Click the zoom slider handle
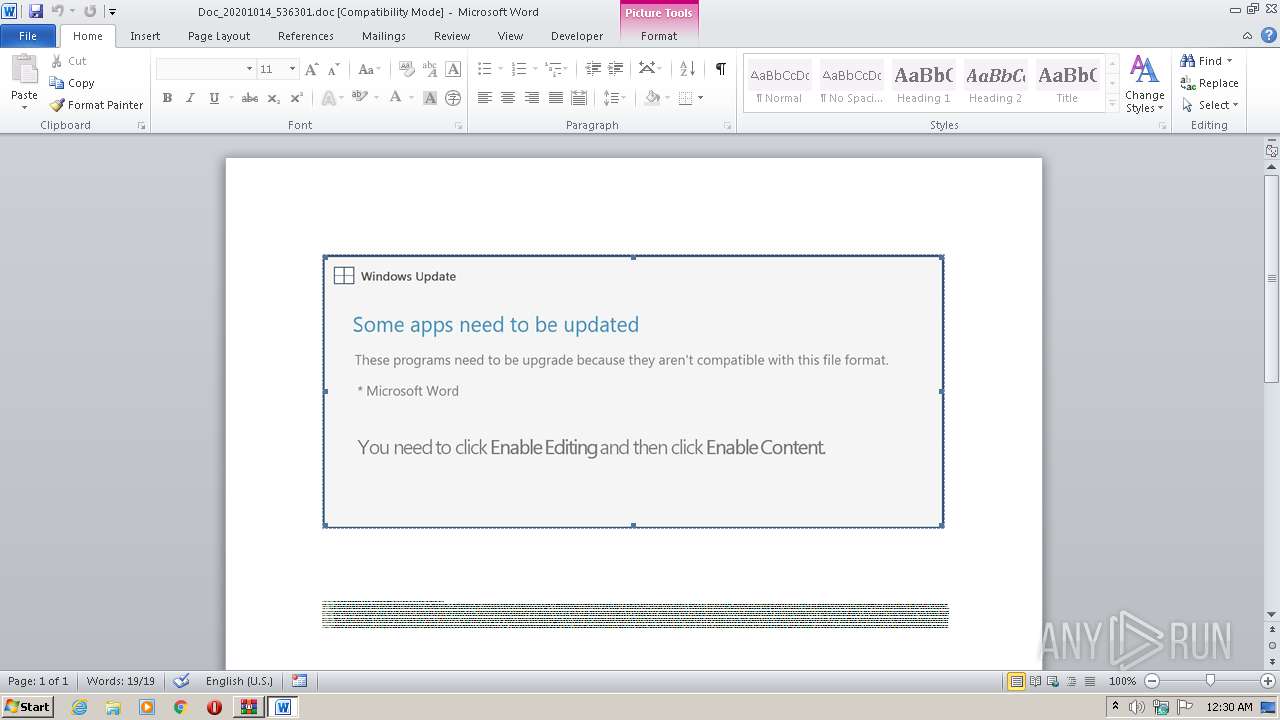The image size is (1280, 720). pyautogui.click(x=1210, y=681)
